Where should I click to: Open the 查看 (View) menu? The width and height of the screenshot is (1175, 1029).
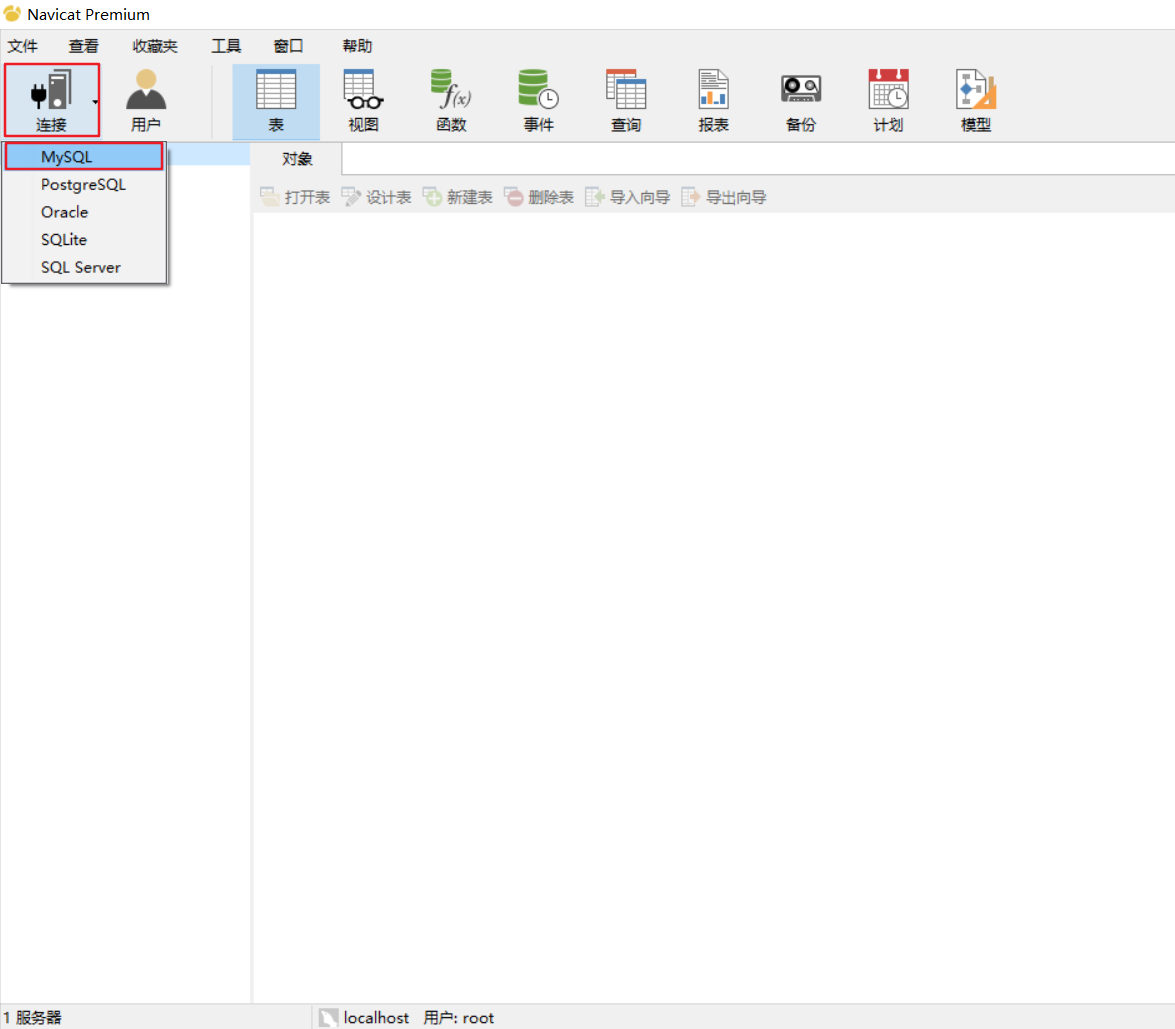pyautogui.click(x=83, y=46)
